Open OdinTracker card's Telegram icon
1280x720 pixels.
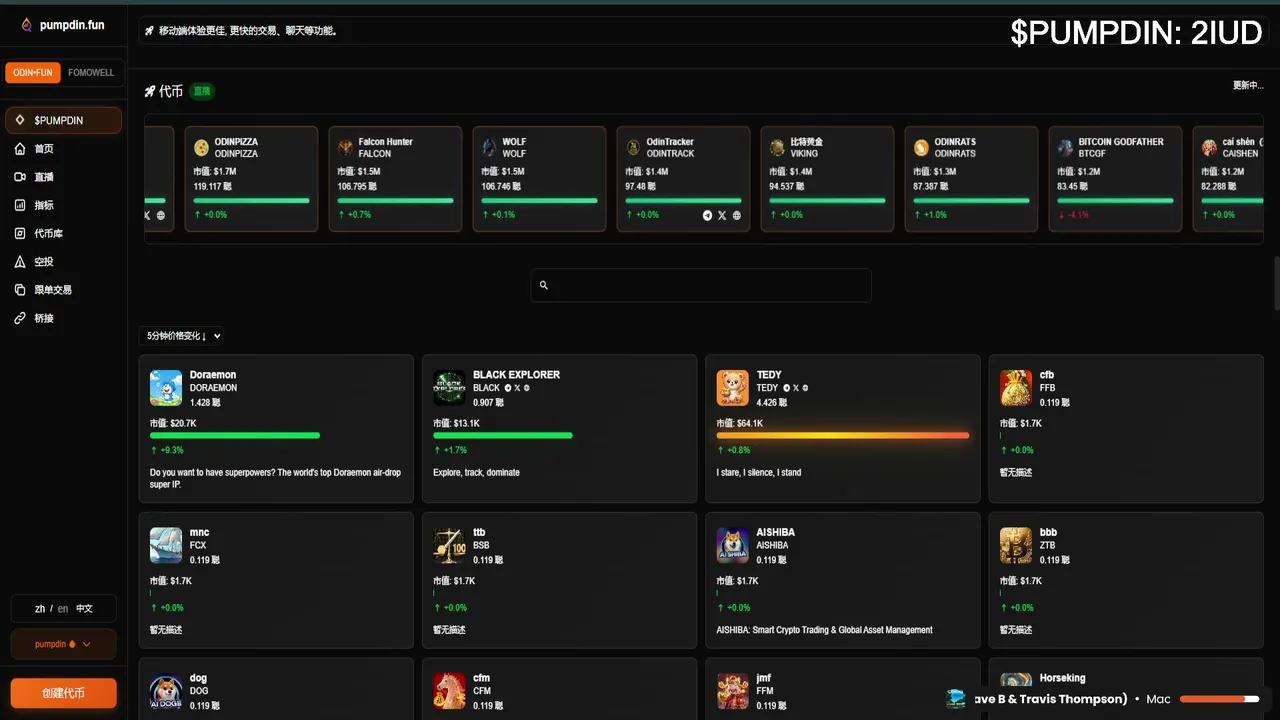pyautogui.click(x=708, y=215)
